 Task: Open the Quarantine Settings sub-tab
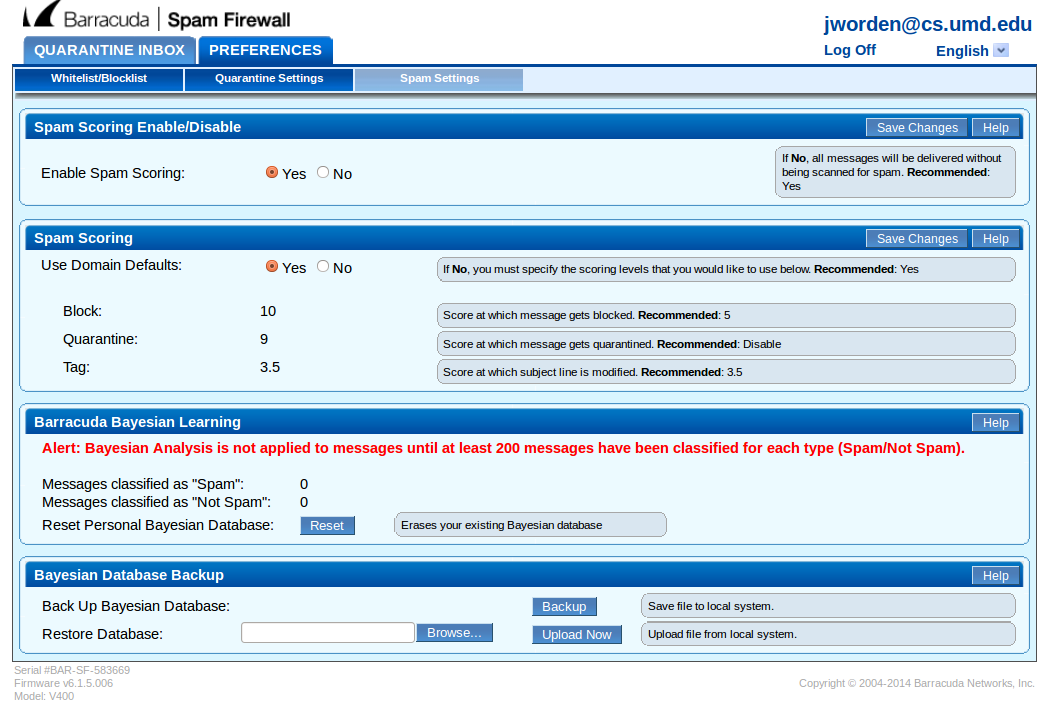269,79
